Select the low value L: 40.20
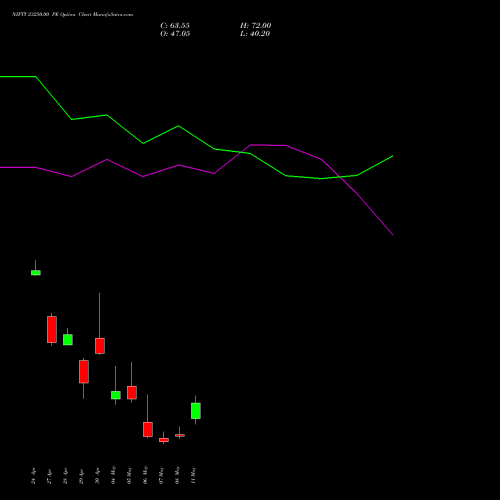Image resolution: width=500 pixels, height=500 pixels. point(255,34)
